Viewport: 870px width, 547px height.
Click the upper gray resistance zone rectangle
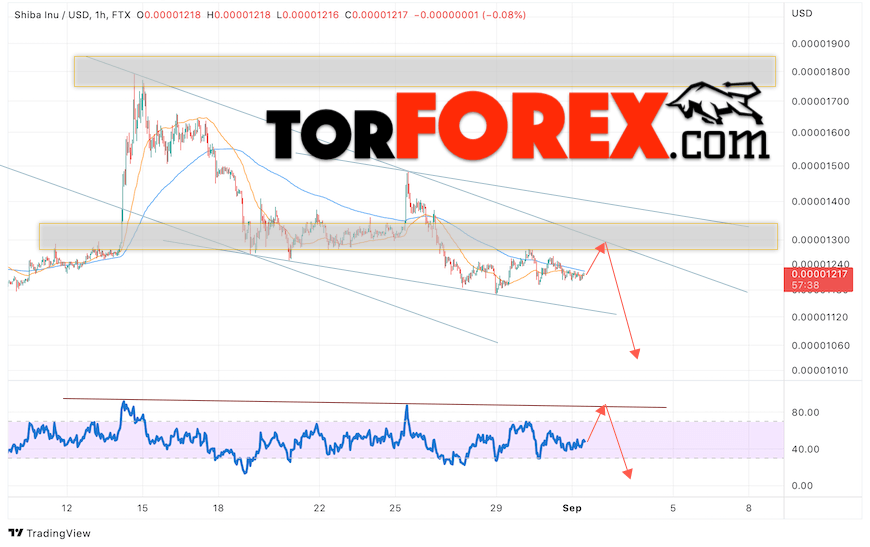pos(425,71)
